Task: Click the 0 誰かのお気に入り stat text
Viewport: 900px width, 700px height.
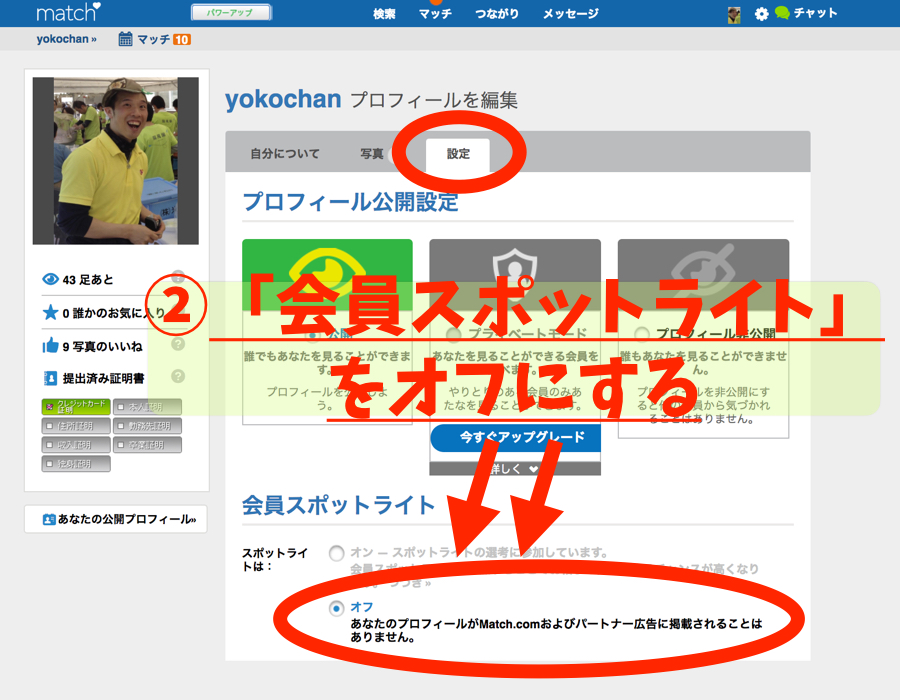Action: click(x=113, y=313)
